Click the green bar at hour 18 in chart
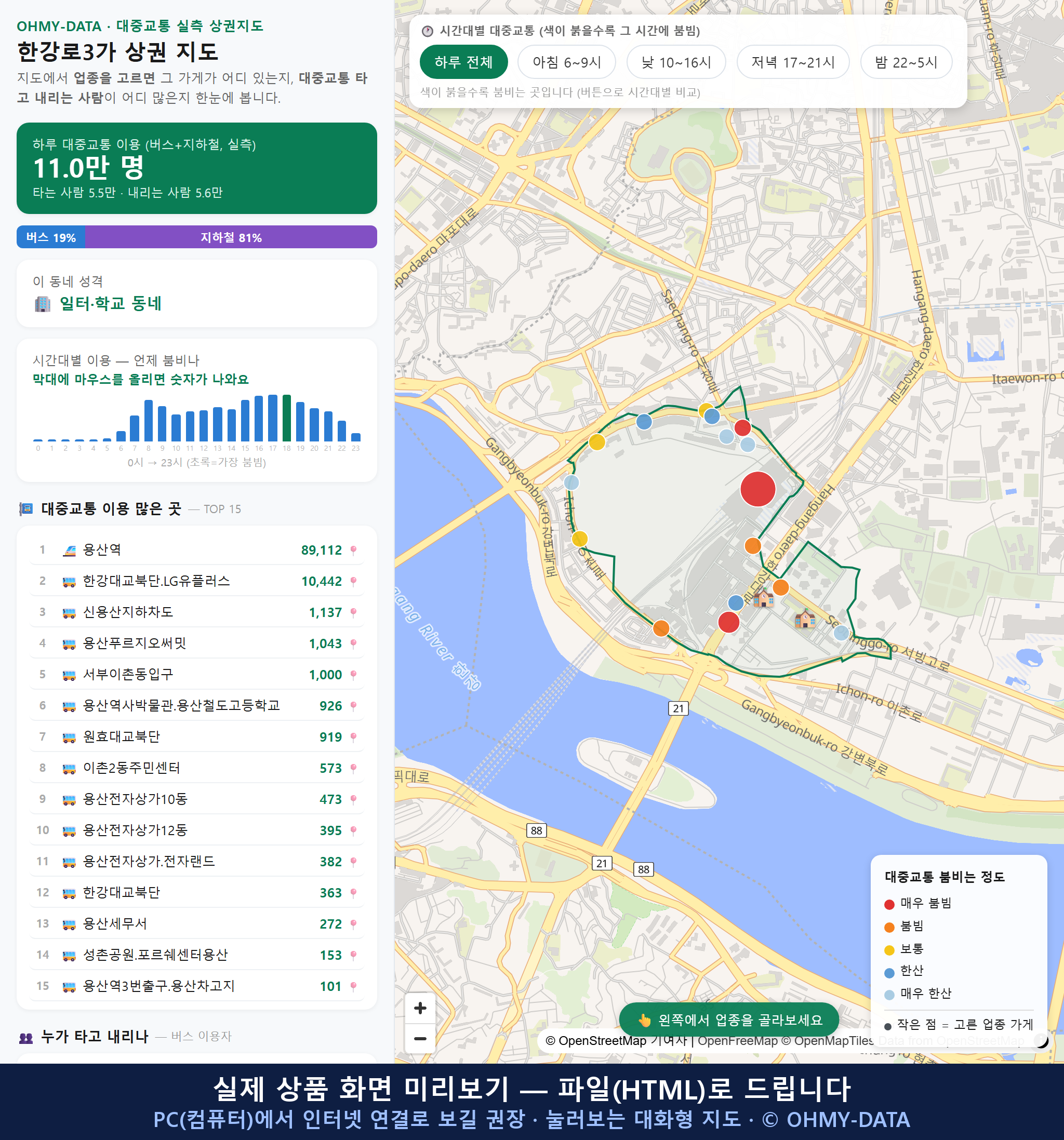Screen dimensions: 1064x1140 tap(287, 418)
